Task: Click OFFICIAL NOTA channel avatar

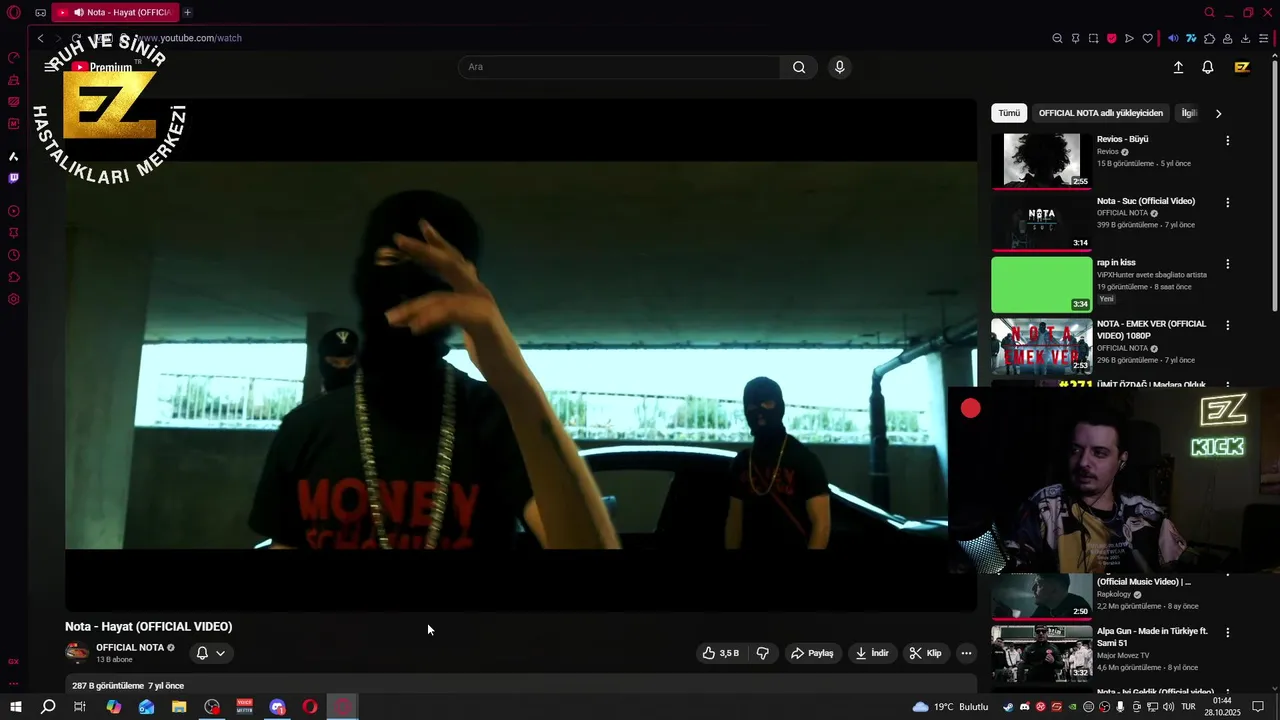Action: pos(77,653)
